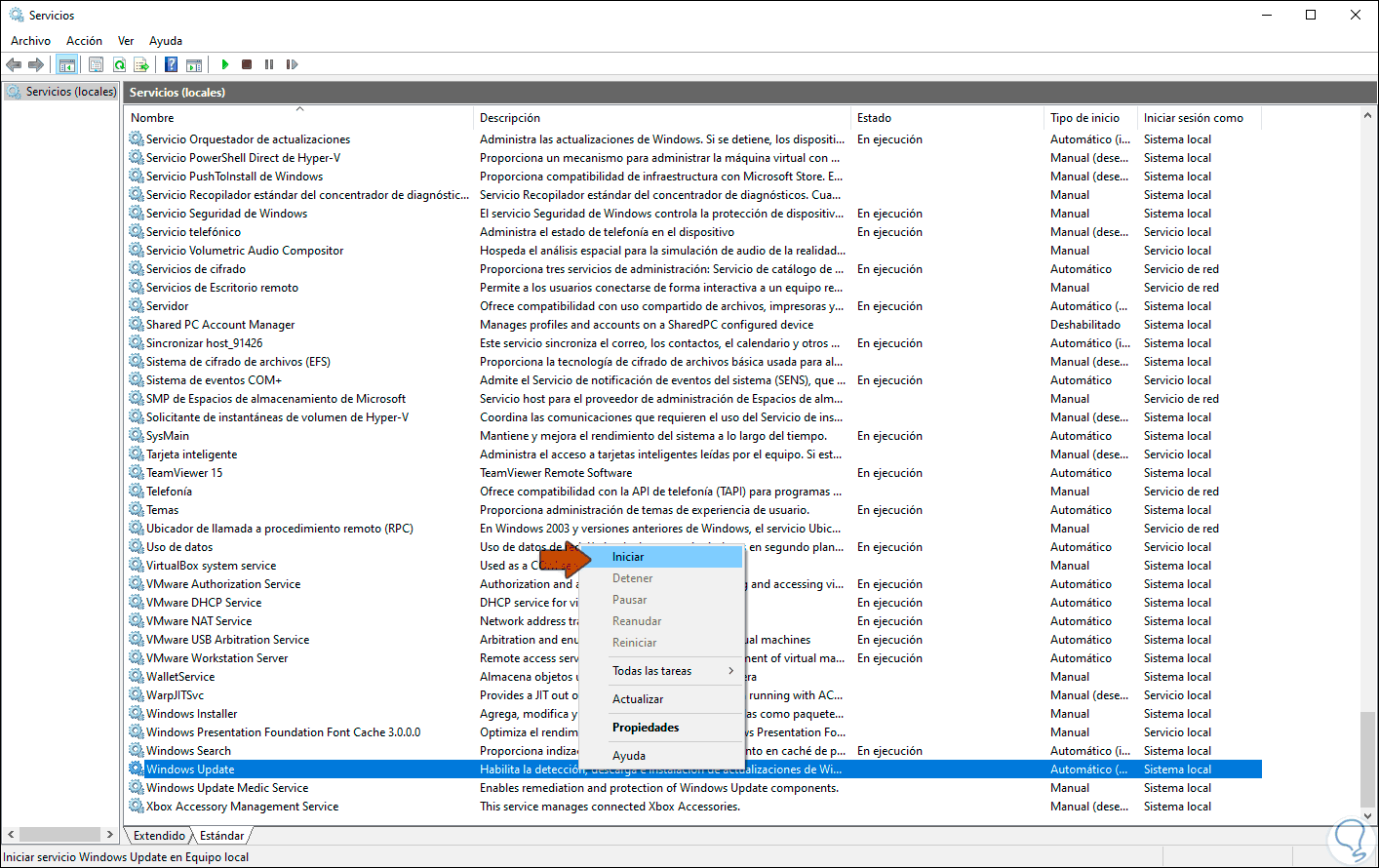Select the TeamViewer 15 service name
The width and height of the screenshot is (1379, 868).
(184, 473)
